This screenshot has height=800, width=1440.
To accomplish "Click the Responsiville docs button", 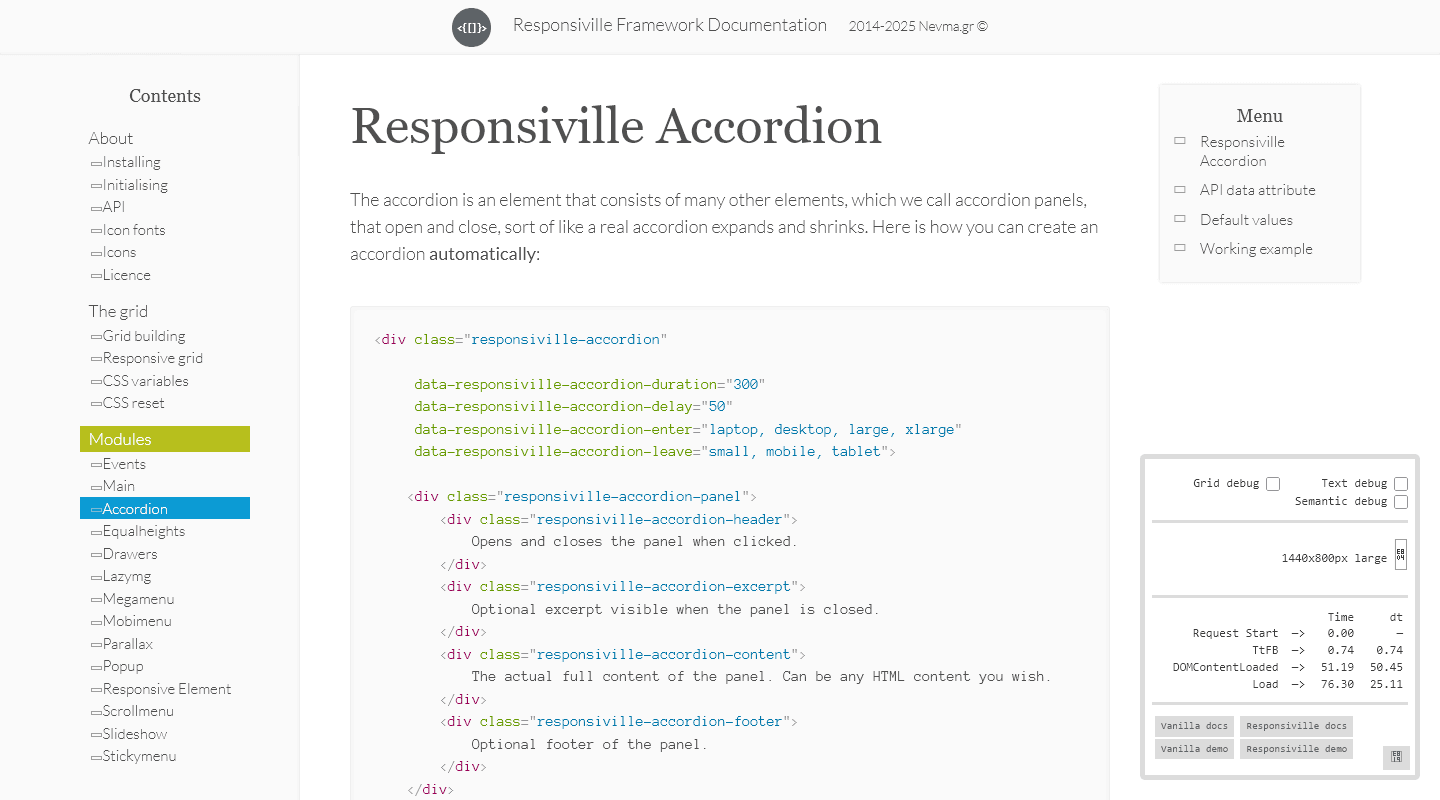I will point(1296,726).
